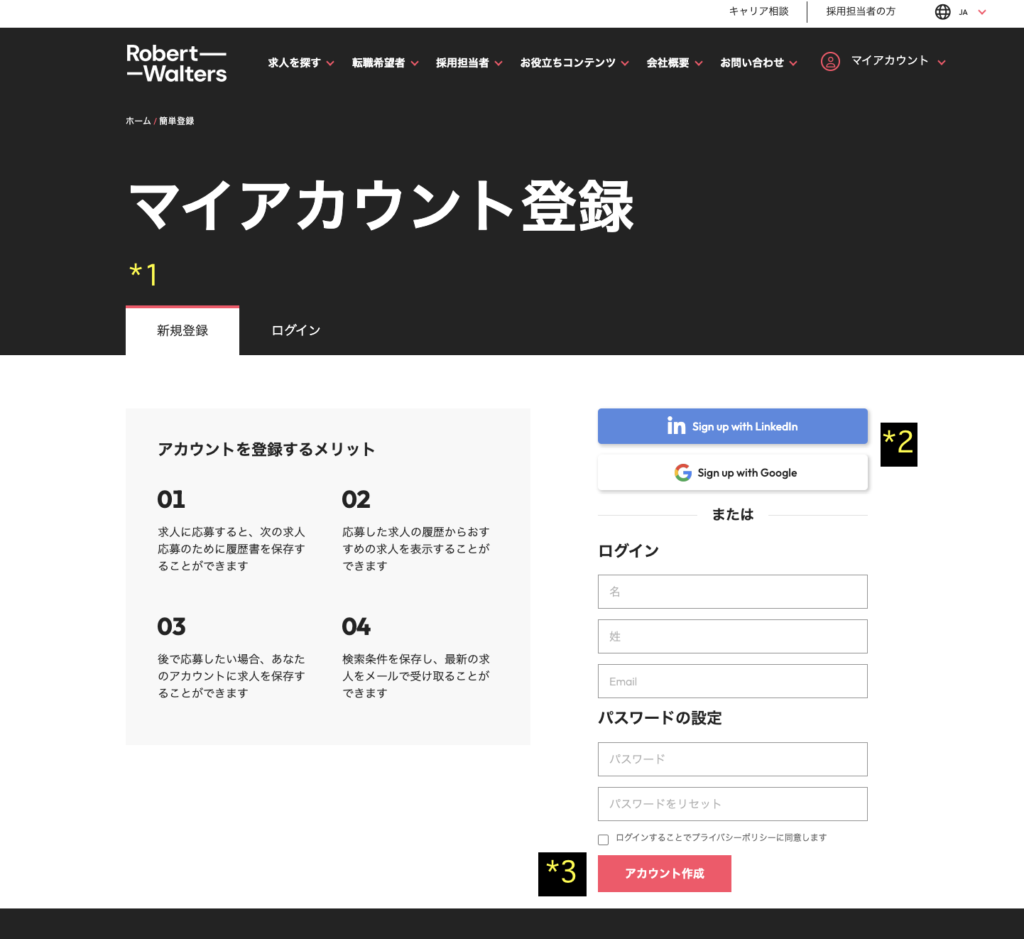The image size is (1024, 939).
Task: Switch to the ログイン tab
Action: 296,330
